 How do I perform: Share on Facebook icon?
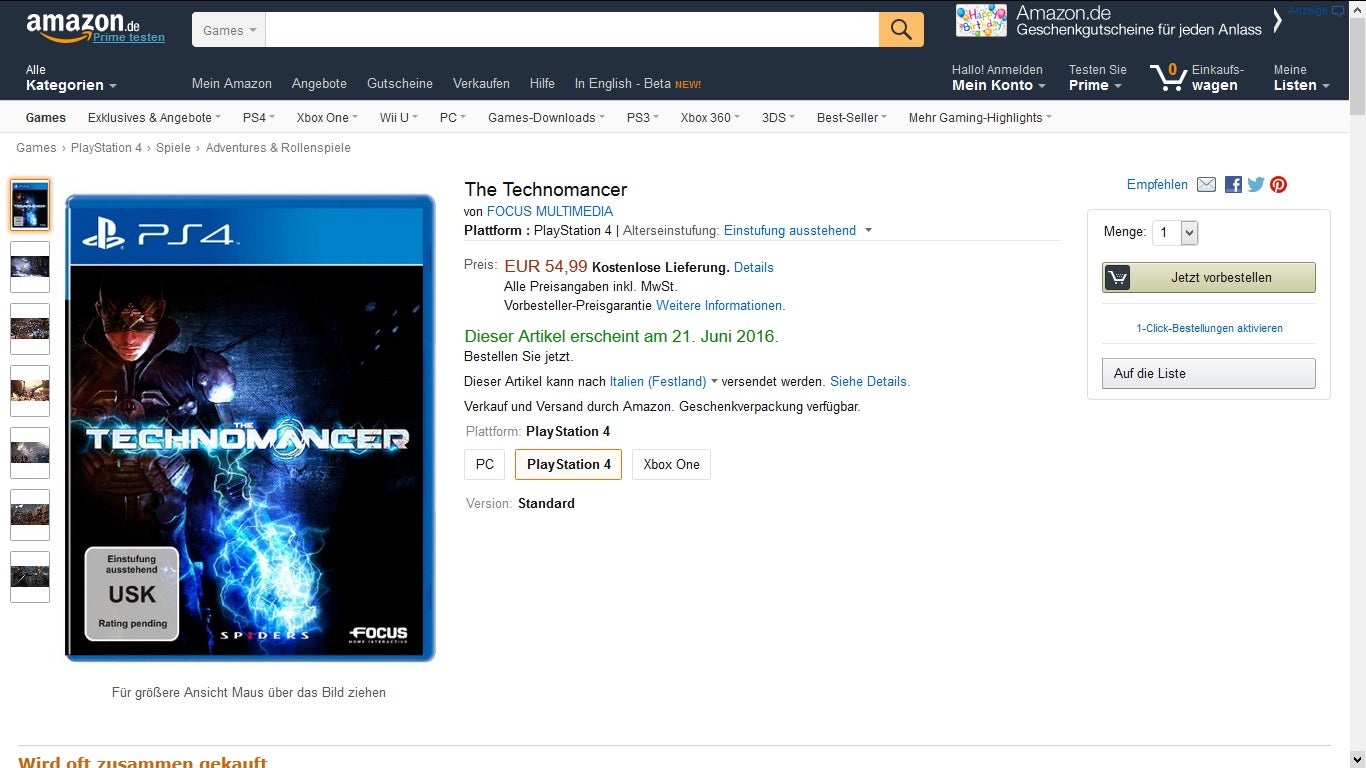tap(1233, 185)
